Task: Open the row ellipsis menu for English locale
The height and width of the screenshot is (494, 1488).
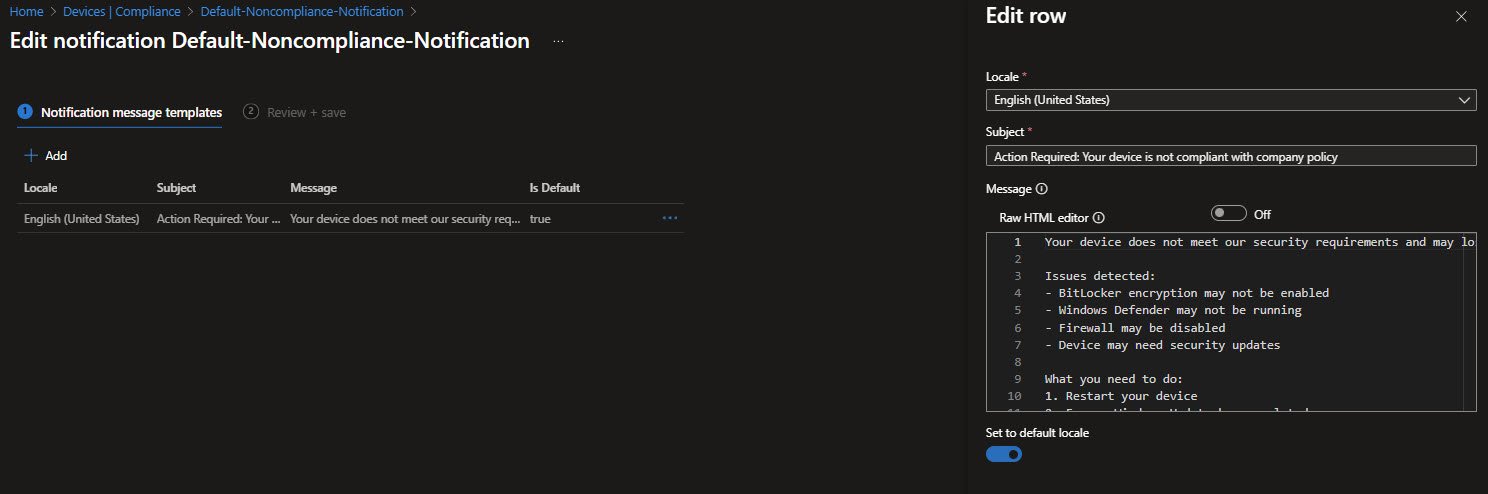Action: click(x=670, y=218)
